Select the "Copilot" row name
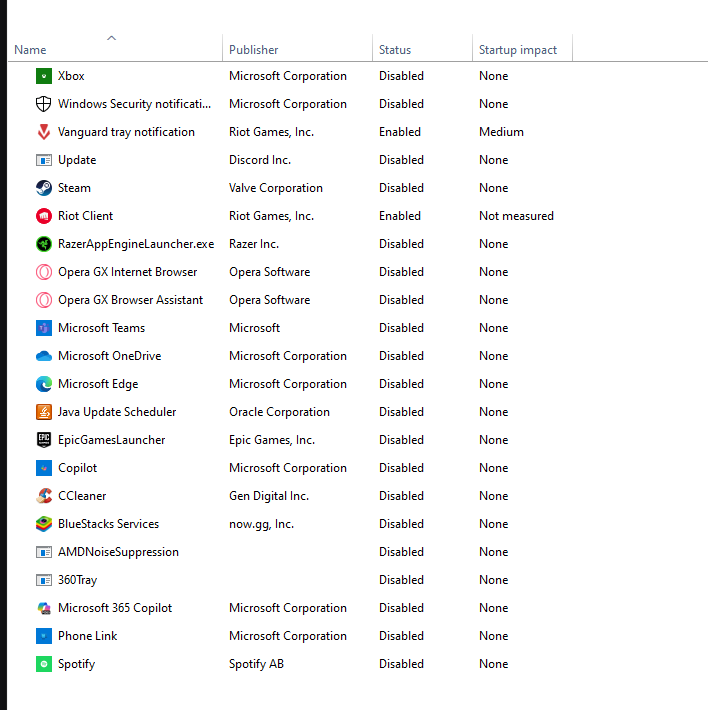The width and height of the screenshot is (708, 710). tap(77, 468)
